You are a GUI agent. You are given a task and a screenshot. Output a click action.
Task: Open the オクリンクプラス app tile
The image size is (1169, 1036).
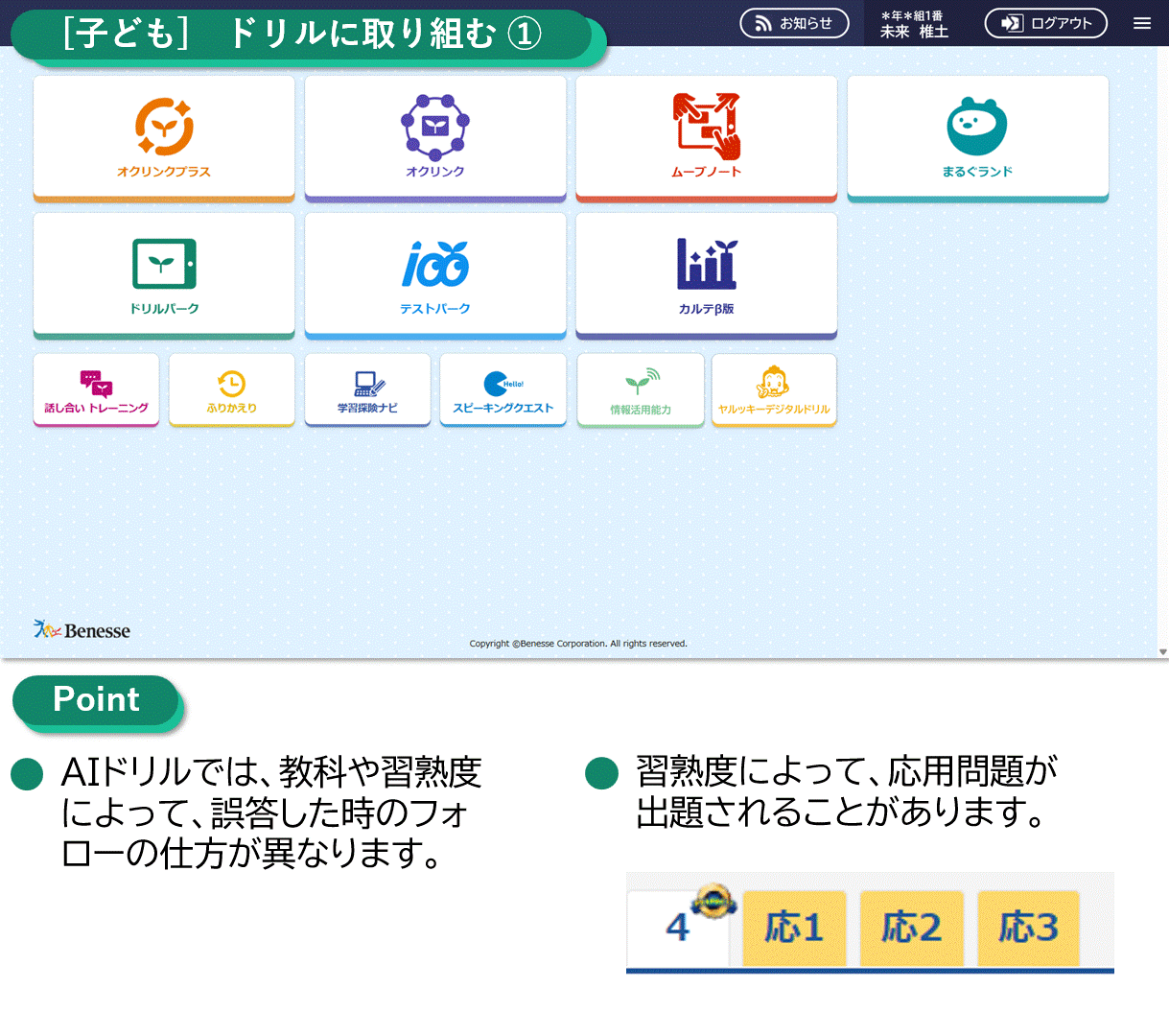coord(164,138)
